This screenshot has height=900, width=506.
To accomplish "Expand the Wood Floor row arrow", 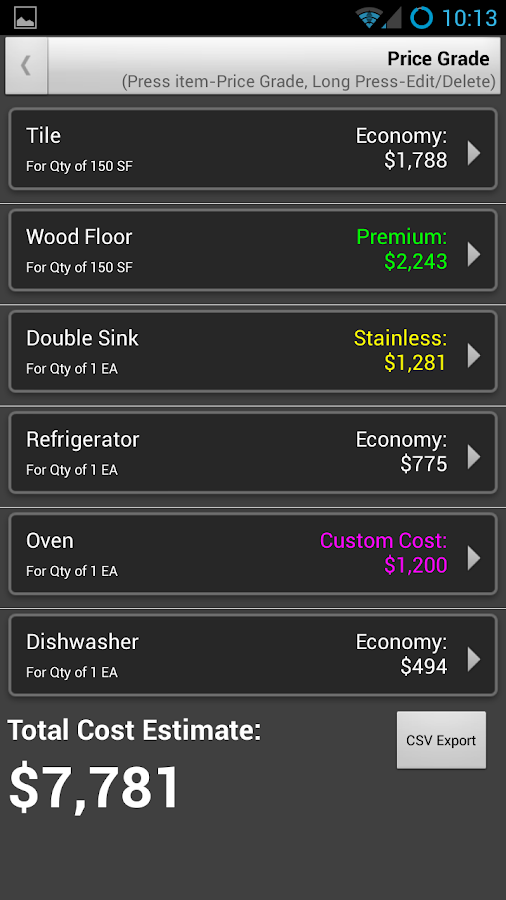I will [474, 254].
